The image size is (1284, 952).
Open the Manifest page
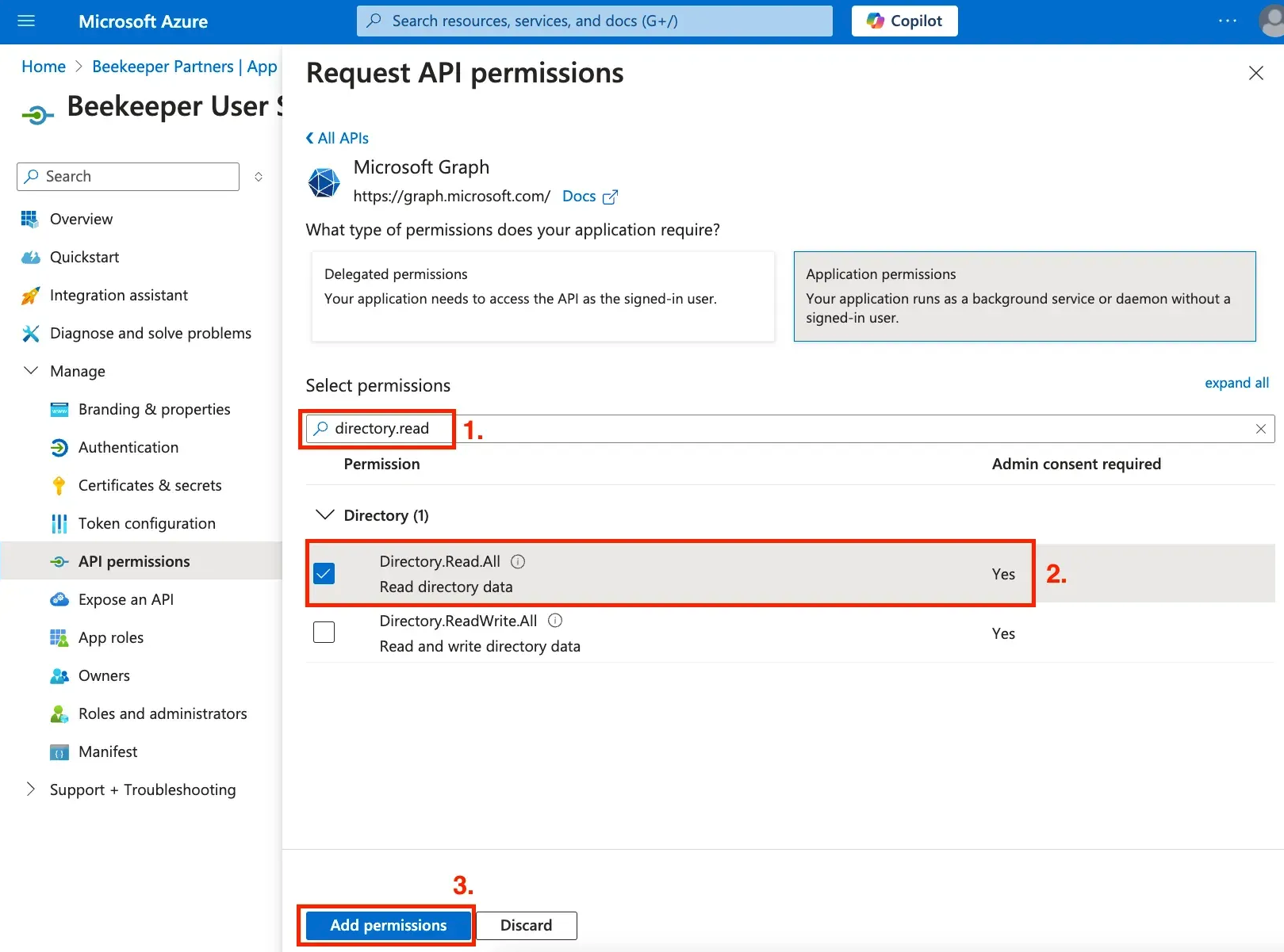click(108, 751)
